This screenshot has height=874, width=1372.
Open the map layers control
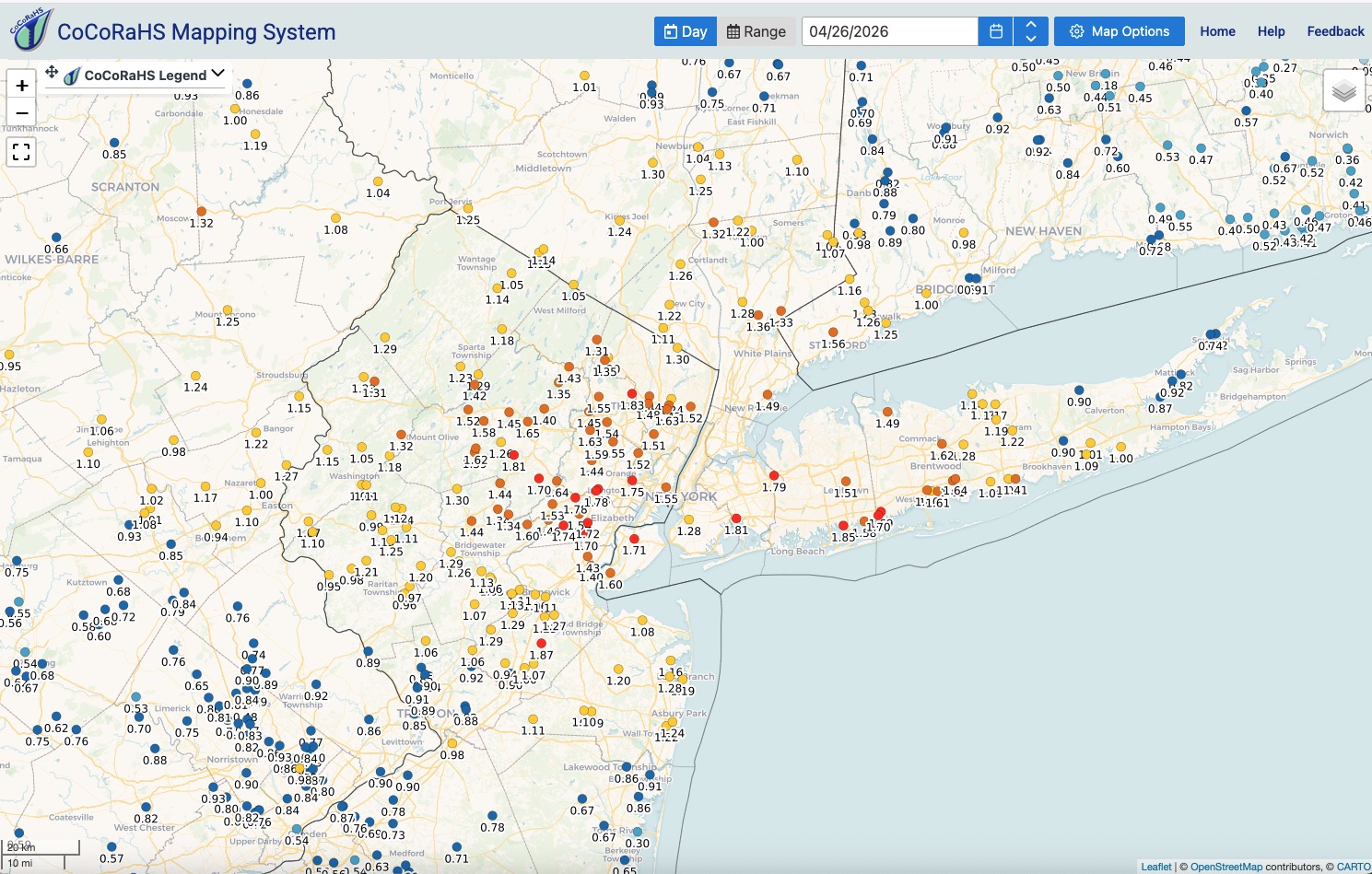pyautogui.click(x=1343, y=90)
